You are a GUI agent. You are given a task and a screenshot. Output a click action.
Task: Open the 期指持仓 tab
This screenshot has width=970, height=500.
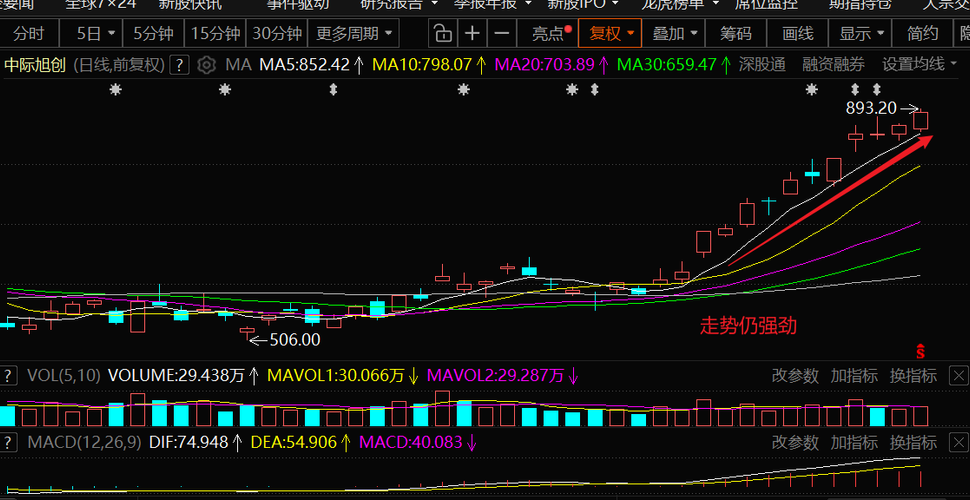(x=860, y=5)
